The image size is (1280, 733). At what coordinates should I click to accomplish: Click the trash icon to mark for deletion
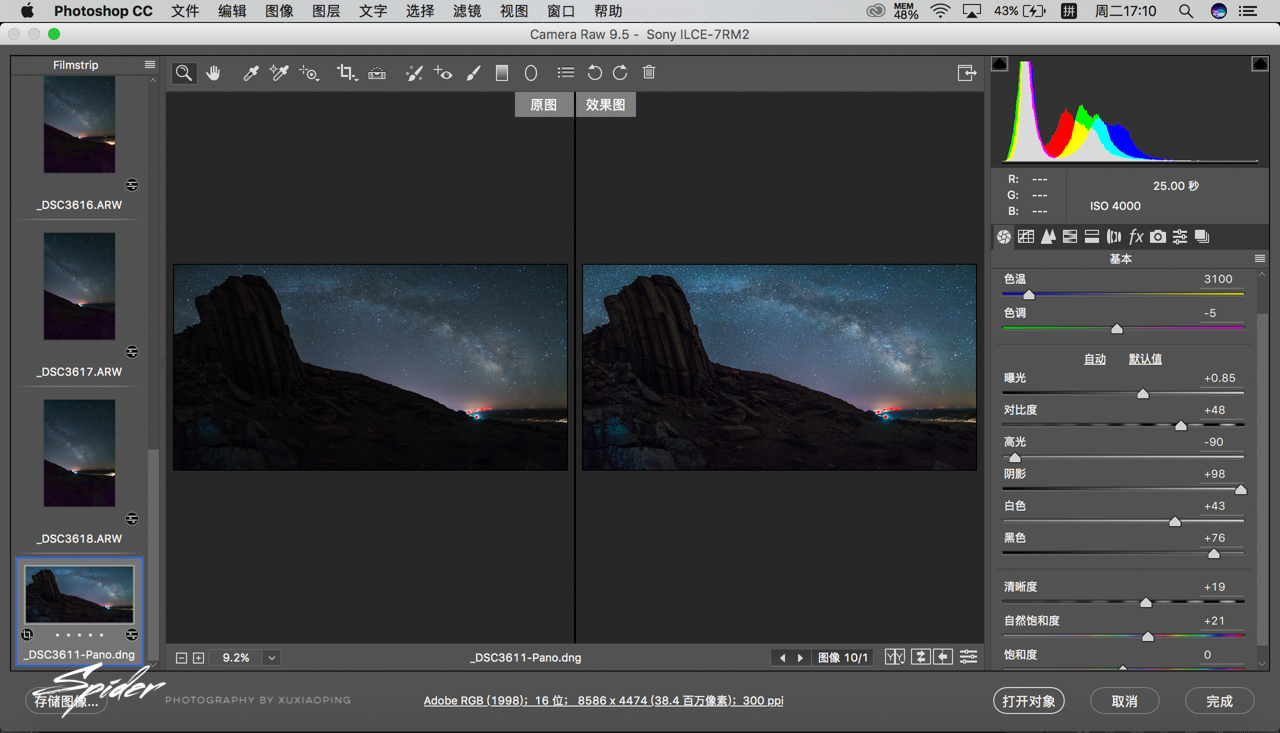[649, 73]
